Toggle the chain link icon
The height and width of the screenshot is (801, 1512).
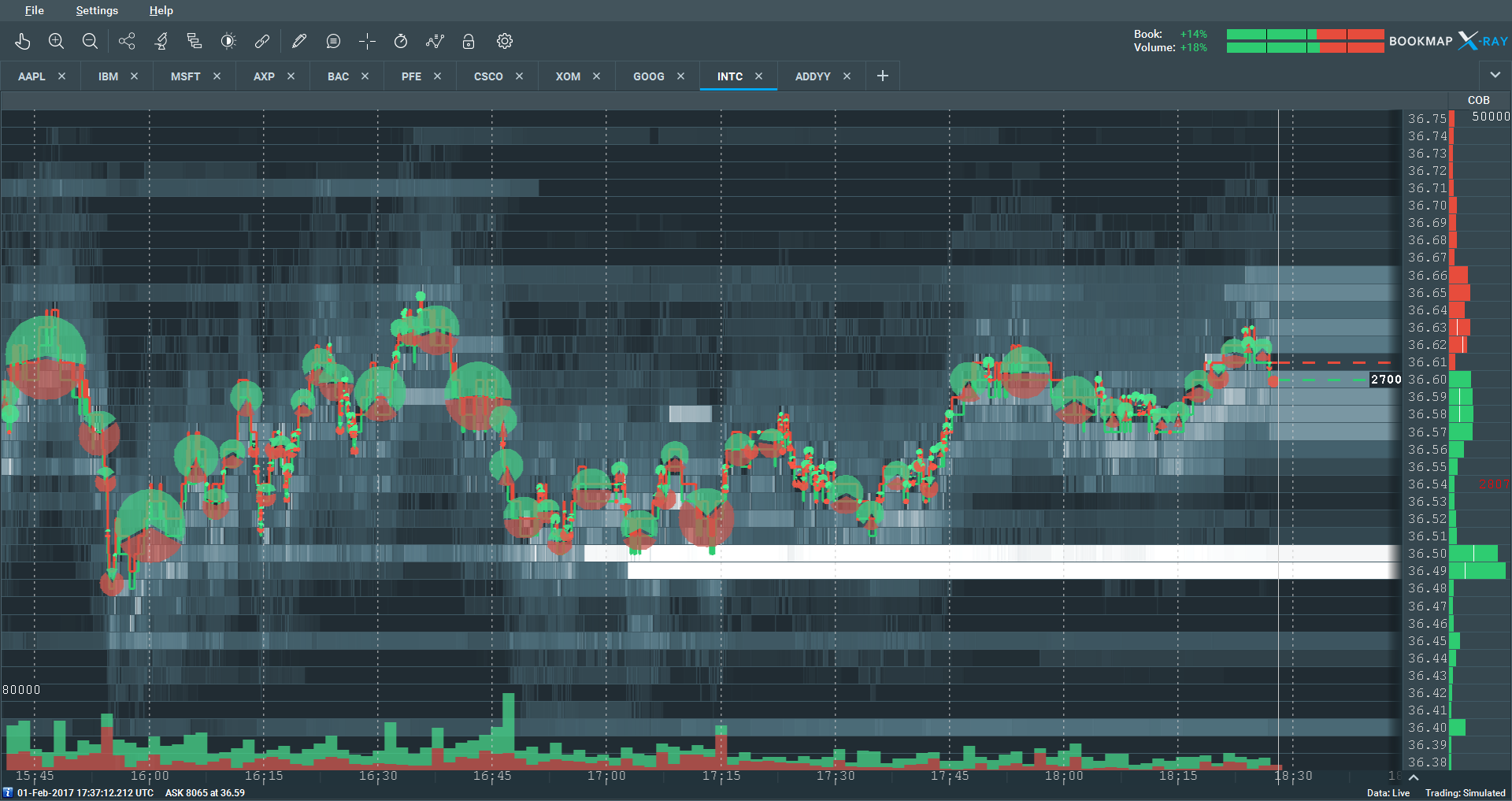pyautogui.click(x=262, y=41)
